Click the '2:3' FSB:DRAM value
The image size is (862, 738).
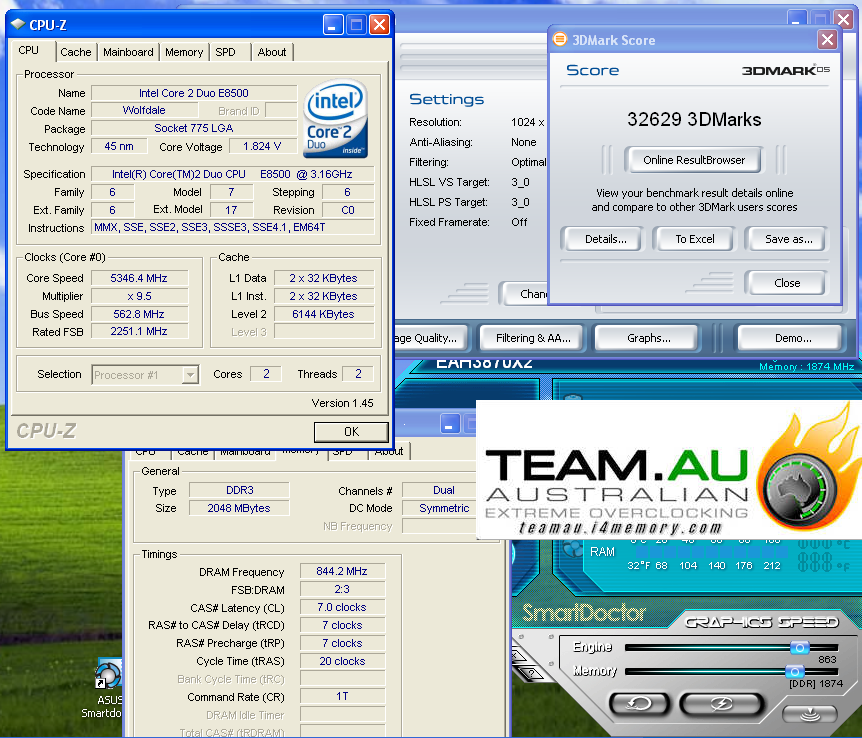342,589
